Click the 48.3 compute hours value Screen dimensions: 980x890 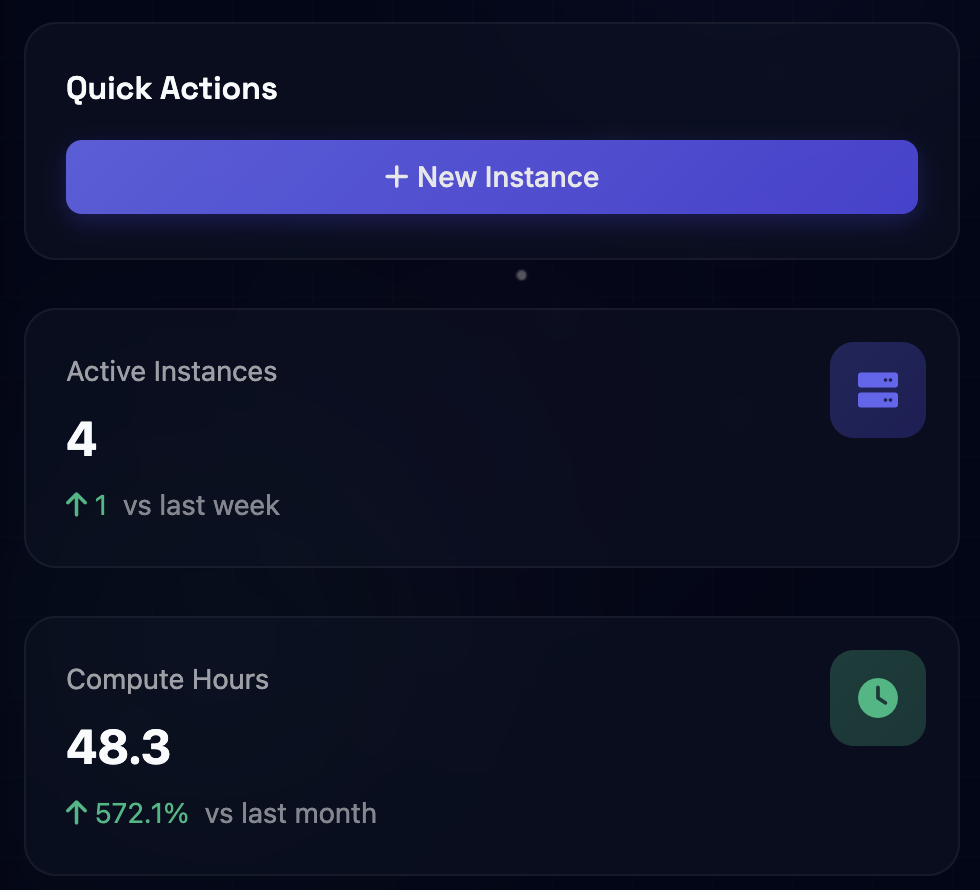[118, 745]
